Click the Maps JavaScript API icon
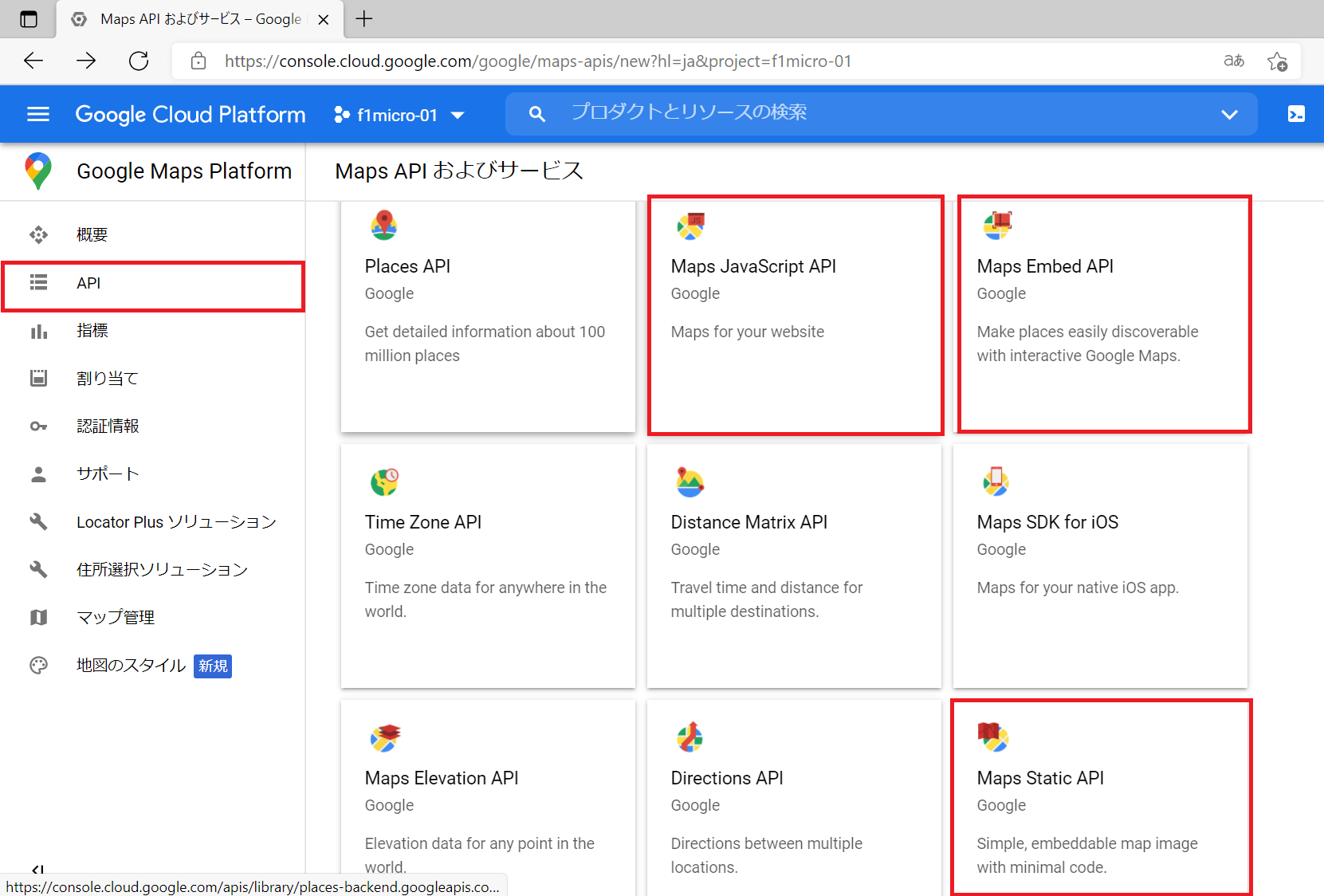Image resolution: width=1324 pixels, height=896 pixels. pyautogui.click(x=690, y=226)
